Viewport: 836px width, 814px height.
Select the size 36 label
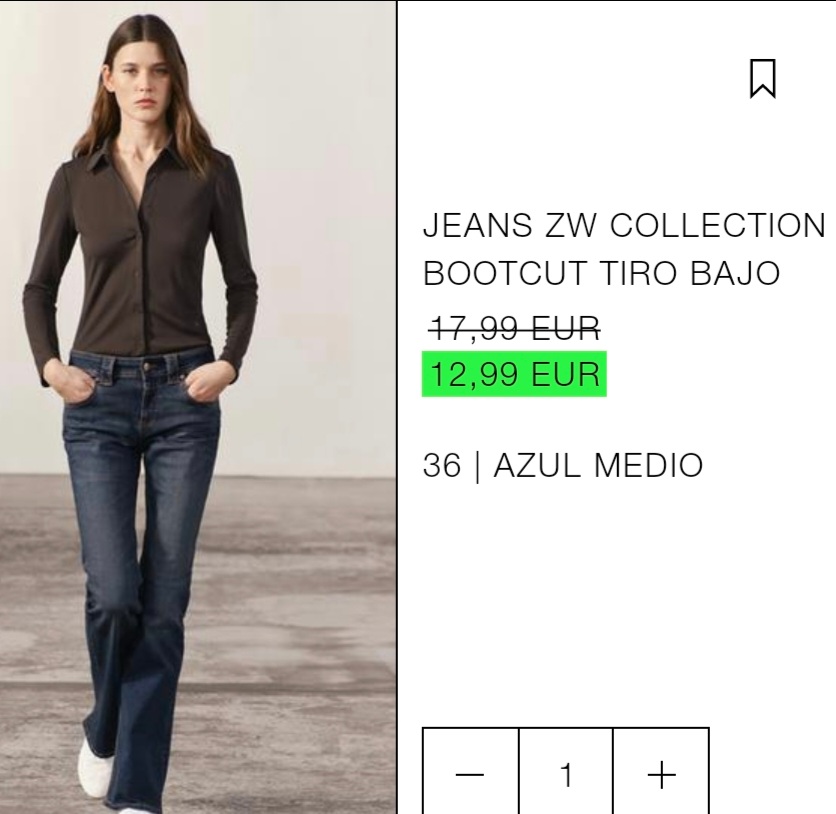point(441,465)
